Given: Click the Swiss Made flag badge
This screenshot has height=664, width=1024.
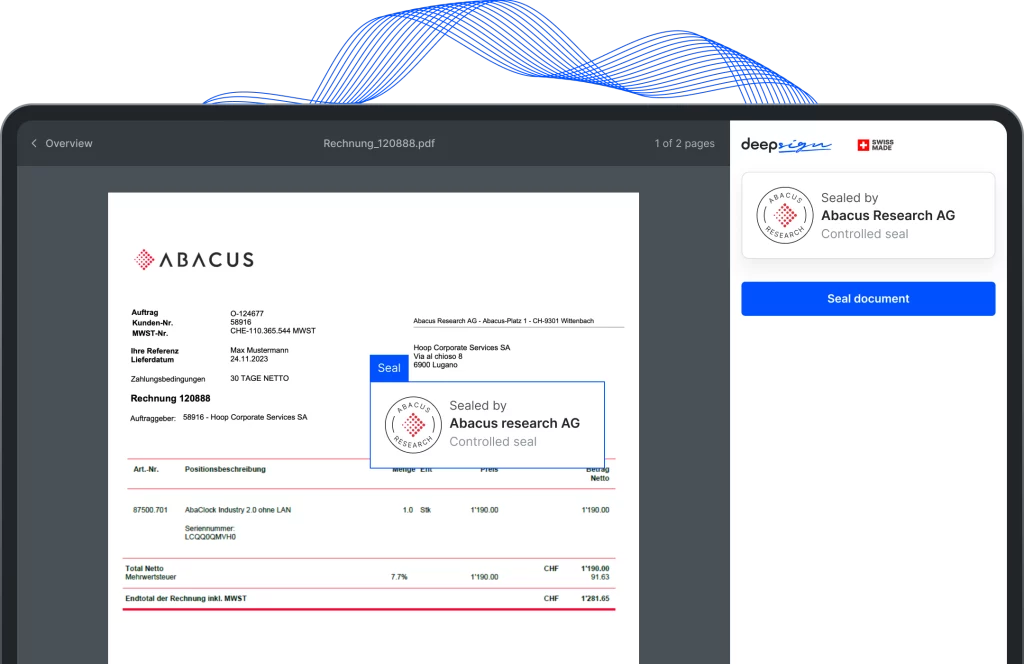Looking at the screenshot, I should 875,145.
